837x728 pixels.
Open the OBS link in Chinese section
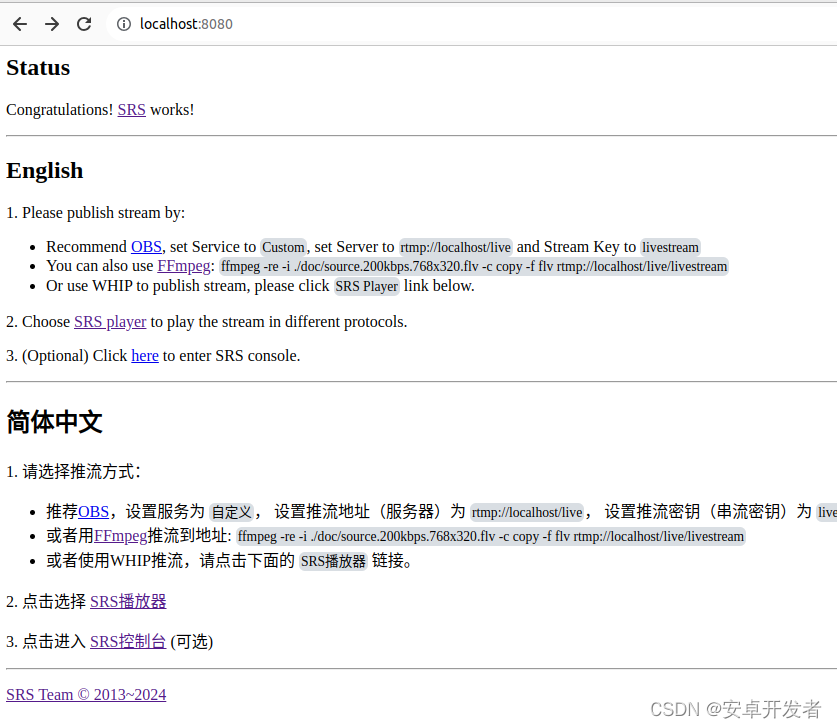93,512
